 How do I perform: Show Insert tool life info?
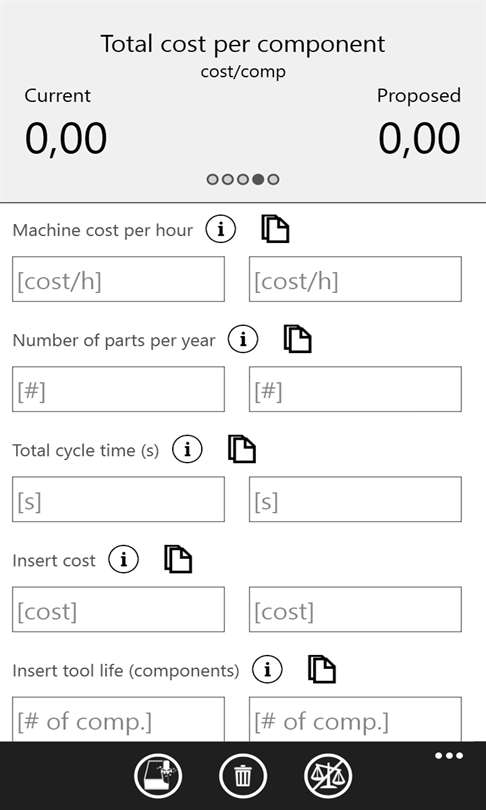(268, 670)
